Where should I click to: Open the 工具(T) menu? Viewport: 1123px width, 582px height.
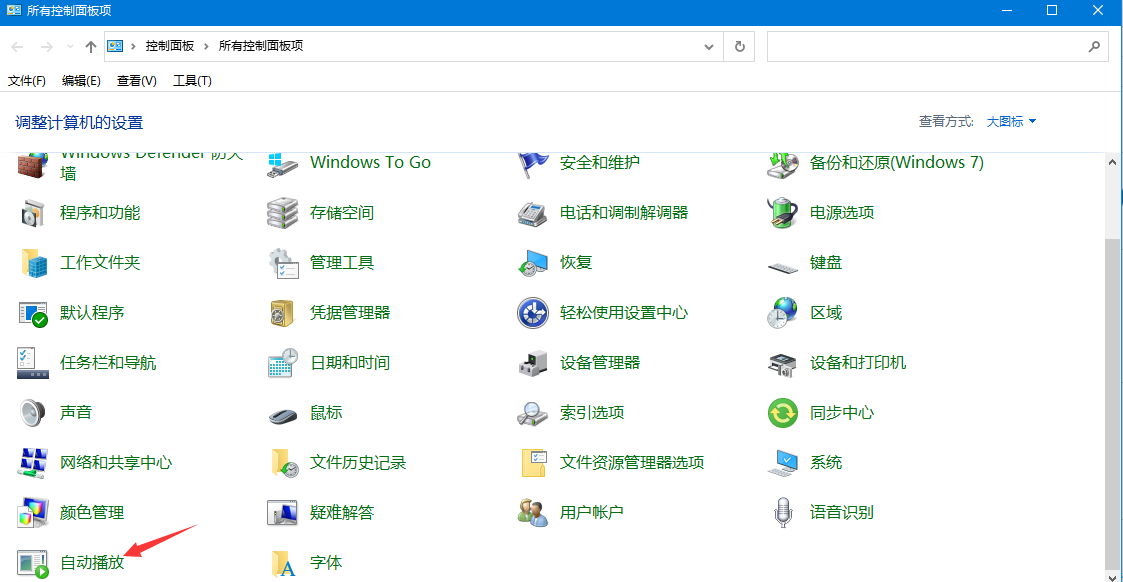tap(192, 81)
